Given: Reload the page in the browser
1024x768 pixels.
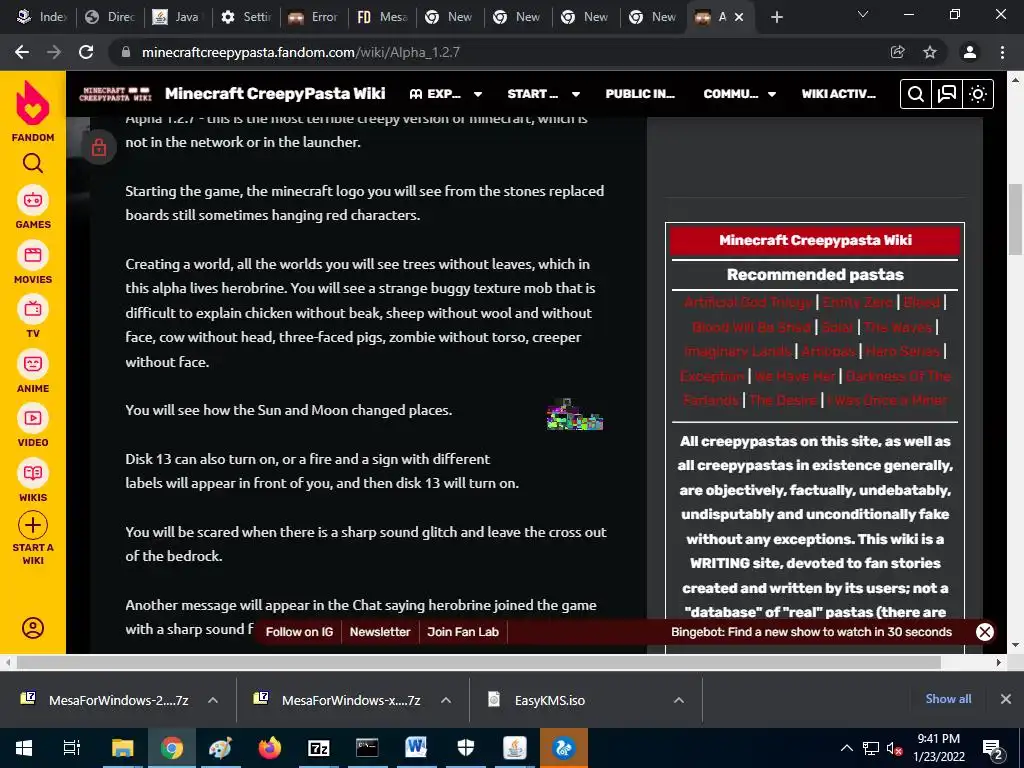Looking at the screenshot, I should [86, 52].
